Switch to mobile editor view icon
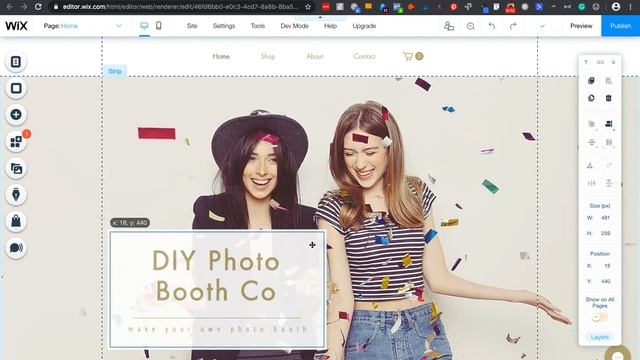 [158, 26]
